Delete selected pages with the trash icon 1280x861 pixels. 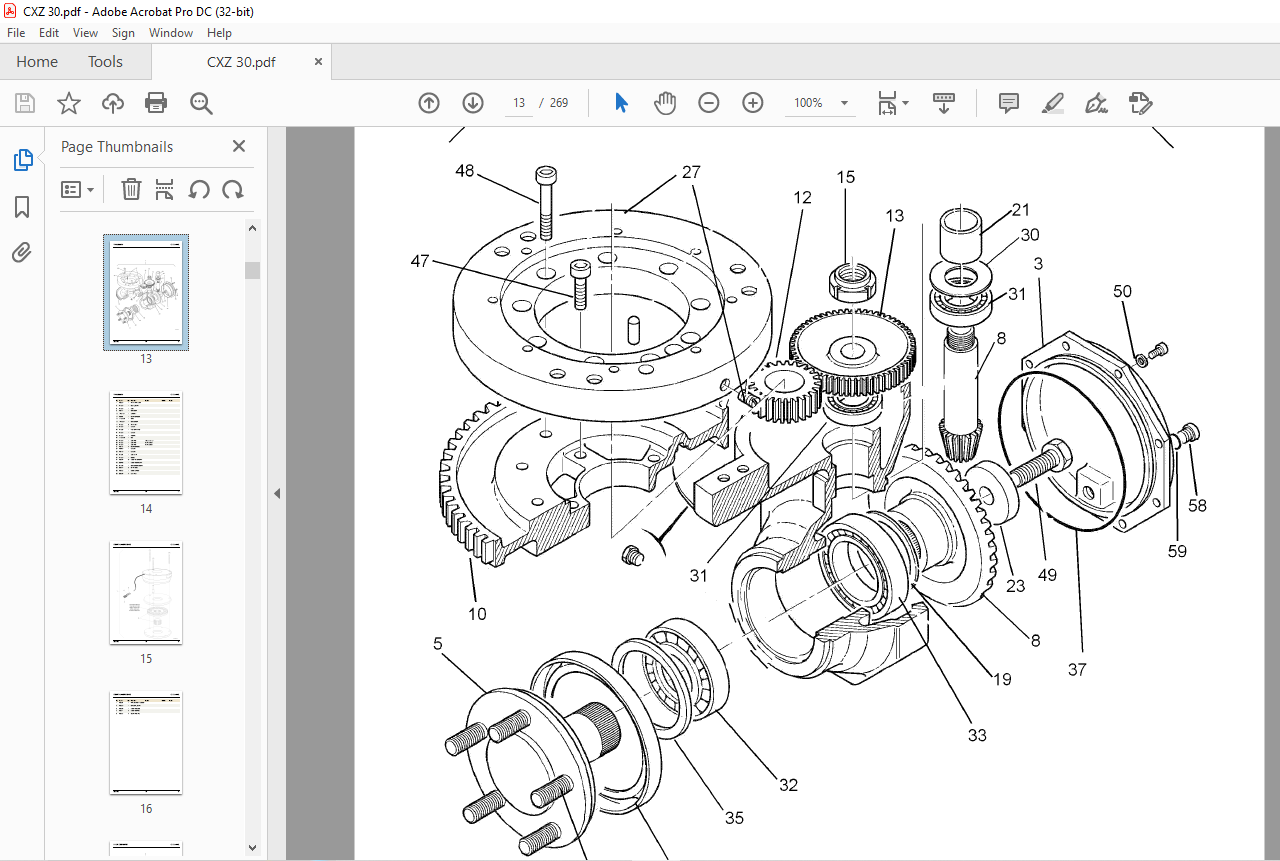point(131,189)
